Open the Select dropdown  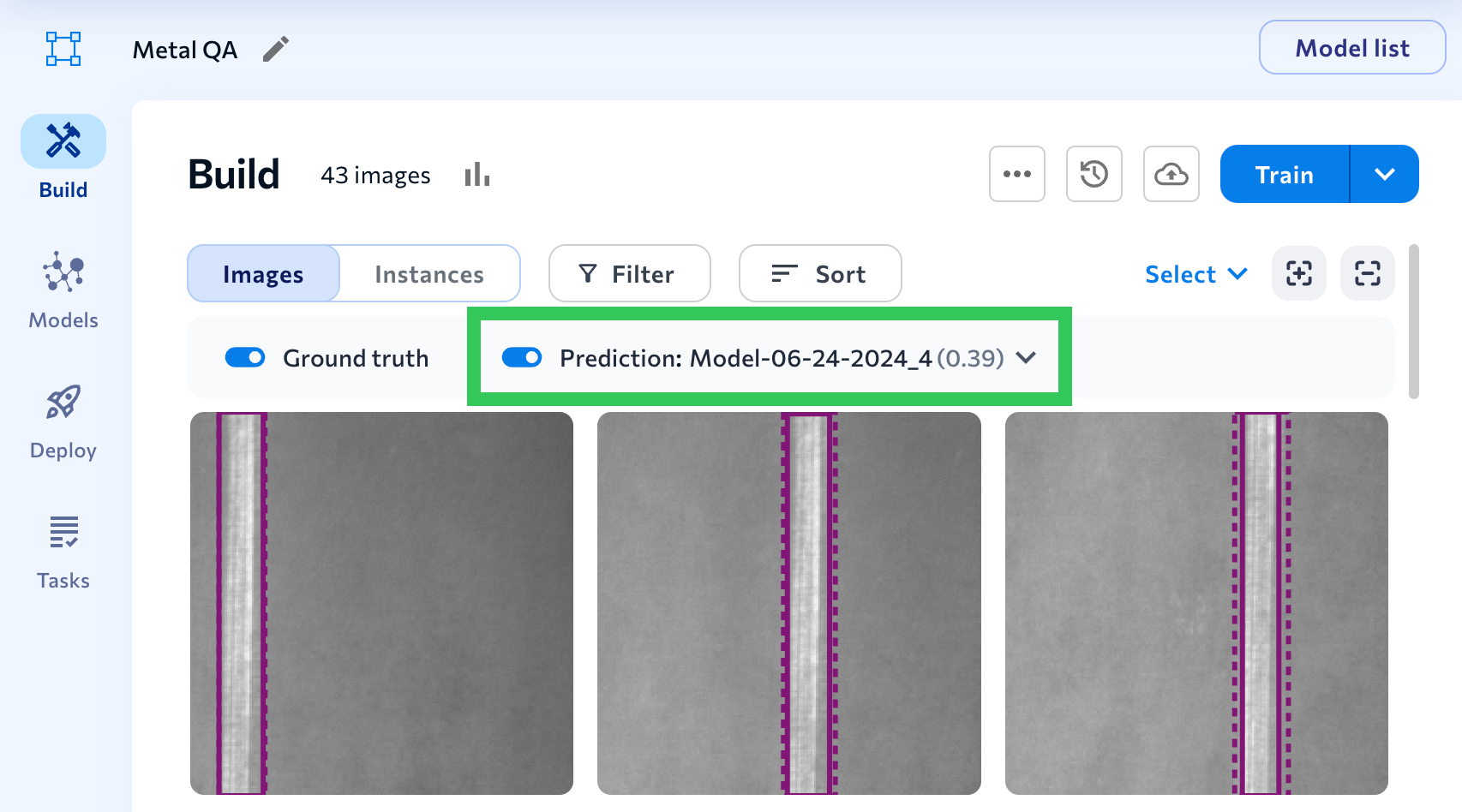click(1196, 274)
